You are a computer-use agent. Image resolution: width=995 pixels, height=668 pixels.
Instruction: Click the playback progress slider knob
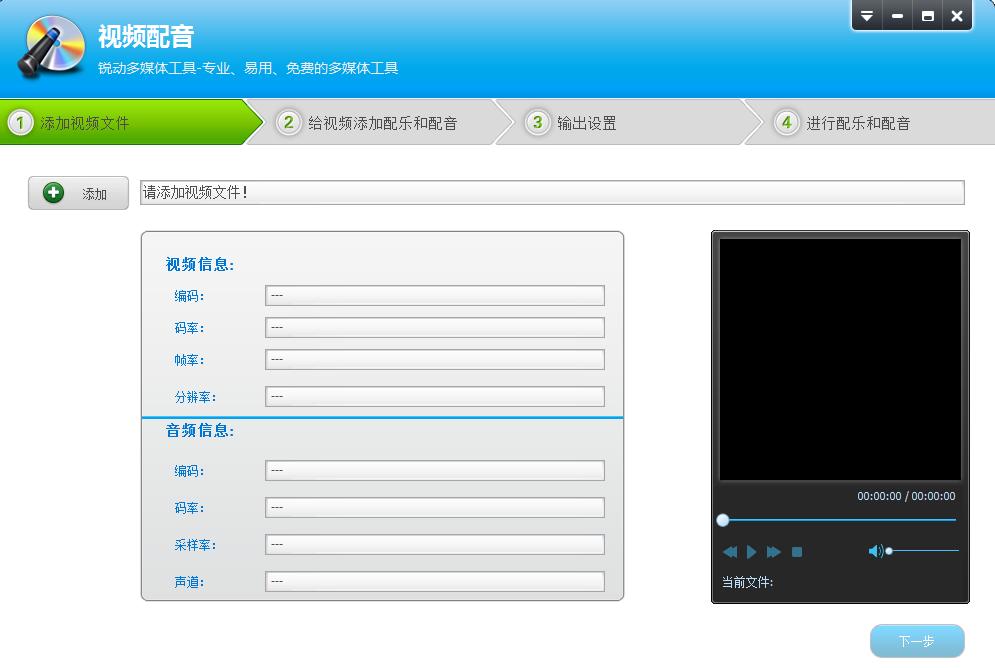[x=723, y=520]
